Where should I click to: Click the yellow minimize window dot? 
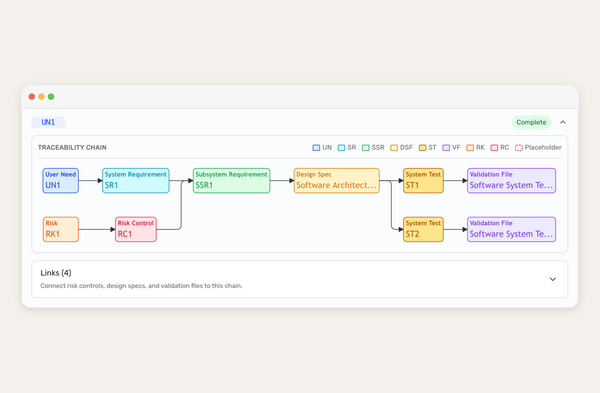point(41,96)
